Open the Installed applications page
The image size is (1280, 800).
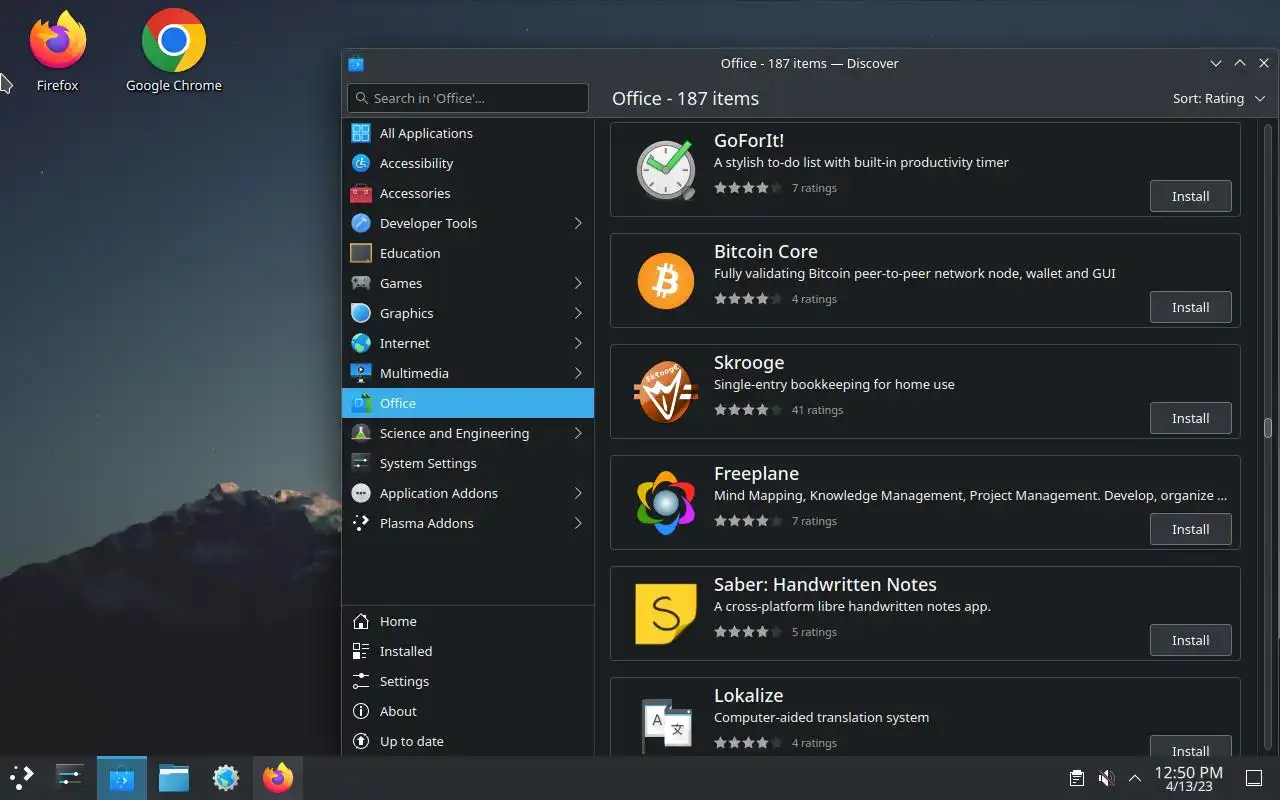click(468, 651)
